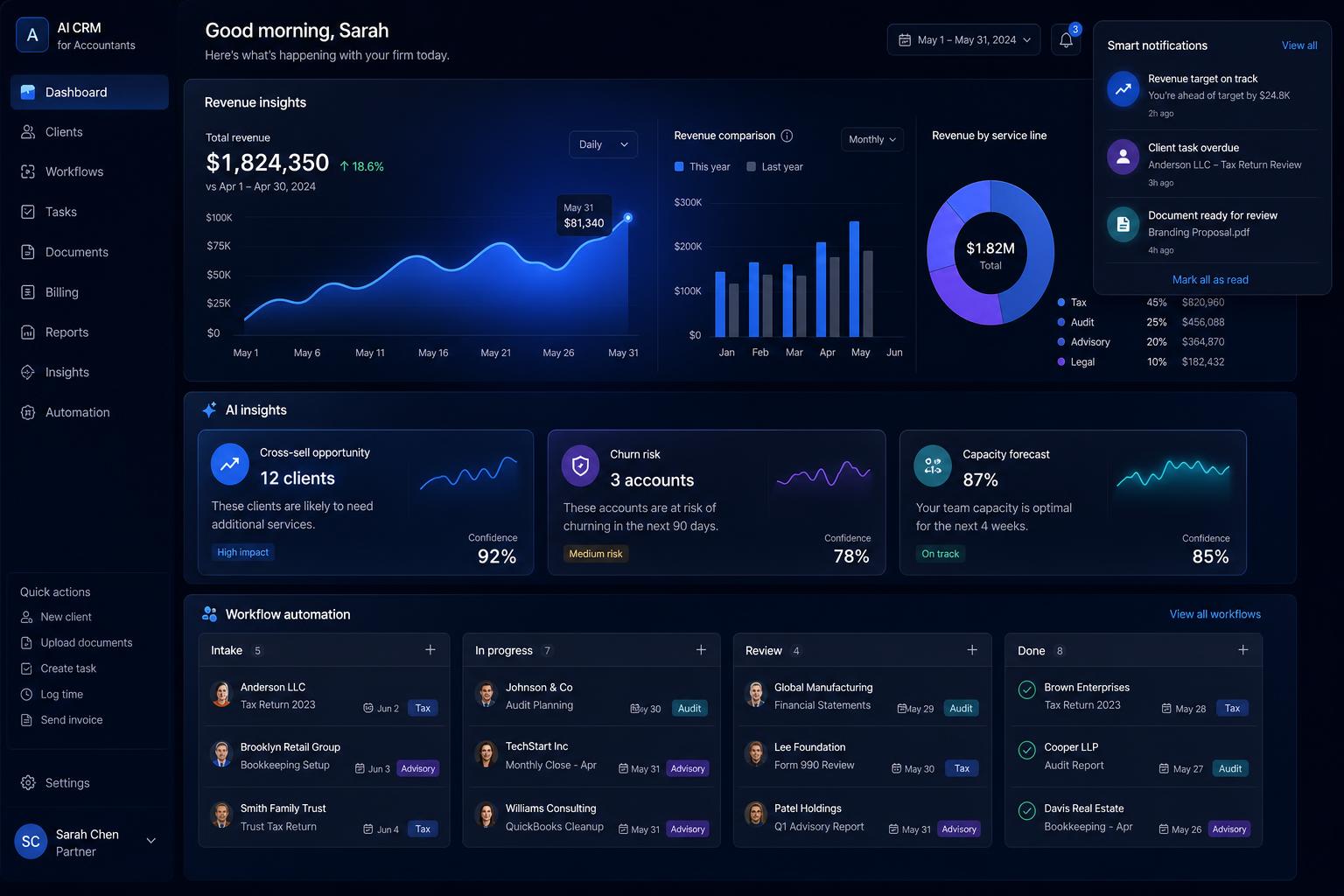1344x896 pixels.
Task: Click the High impact tag
Action: pos(242,552)
